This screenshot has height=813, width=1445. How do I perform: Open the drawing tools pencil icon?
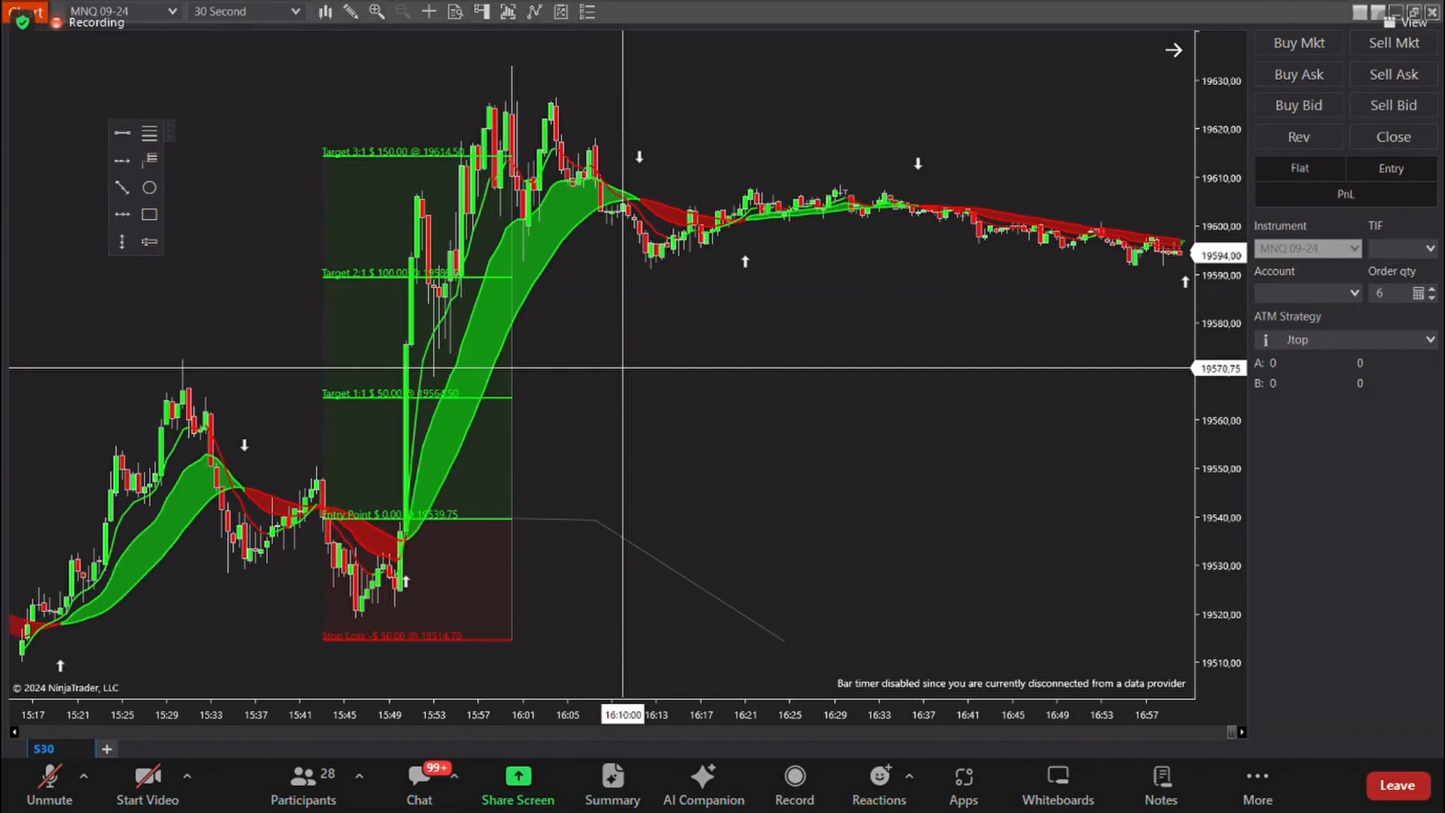tap(351, 12)
